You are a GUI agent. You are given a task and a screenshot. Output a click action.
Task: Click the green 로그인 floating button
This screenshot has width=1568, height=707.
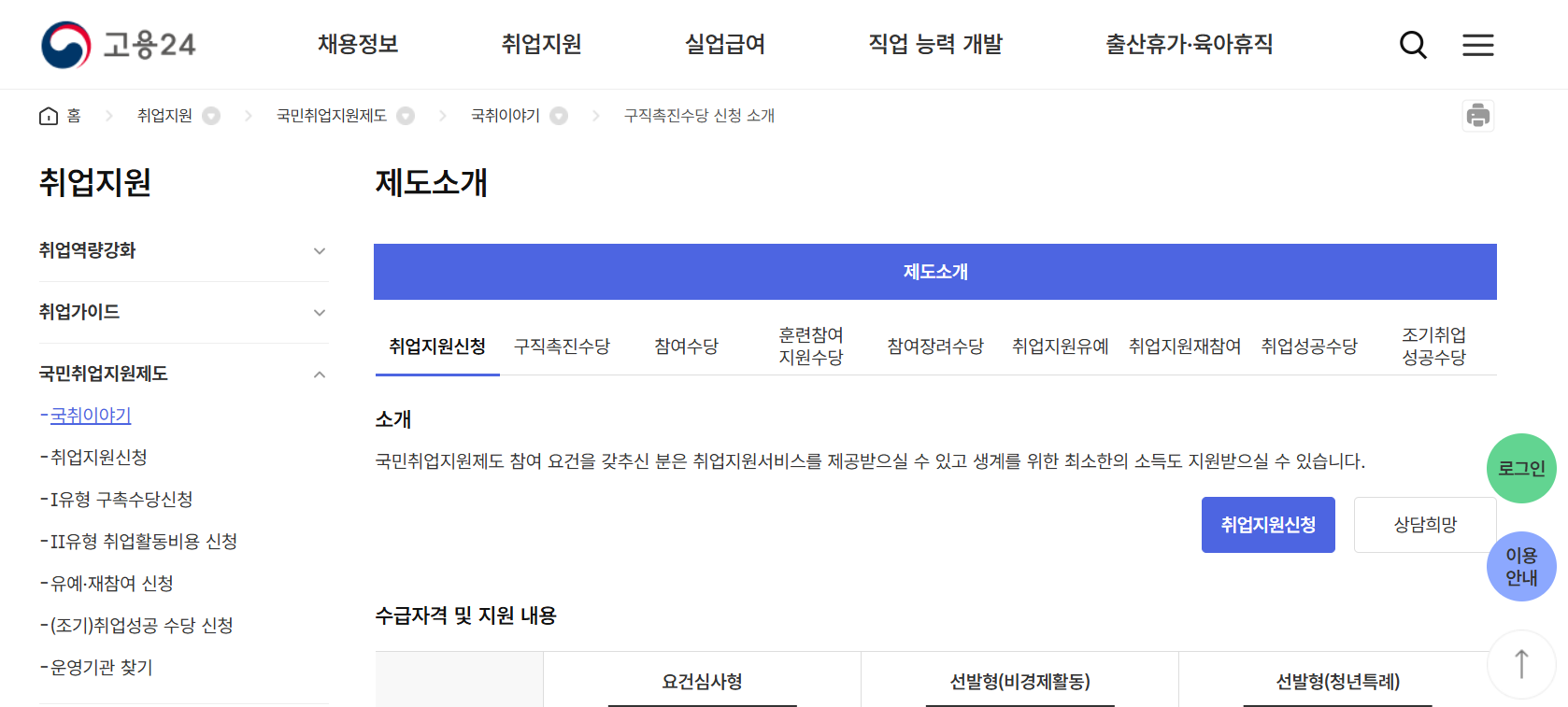tap(1521, 469)
